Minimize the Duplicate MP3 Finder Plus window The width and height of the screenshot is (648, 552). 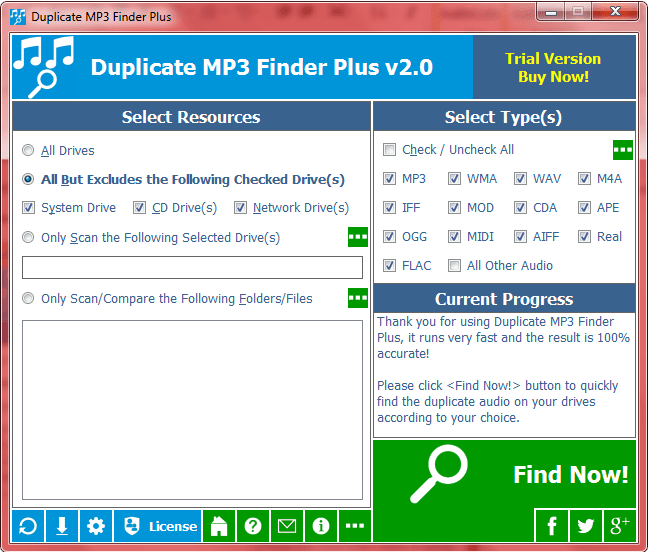tap(551, 12)
